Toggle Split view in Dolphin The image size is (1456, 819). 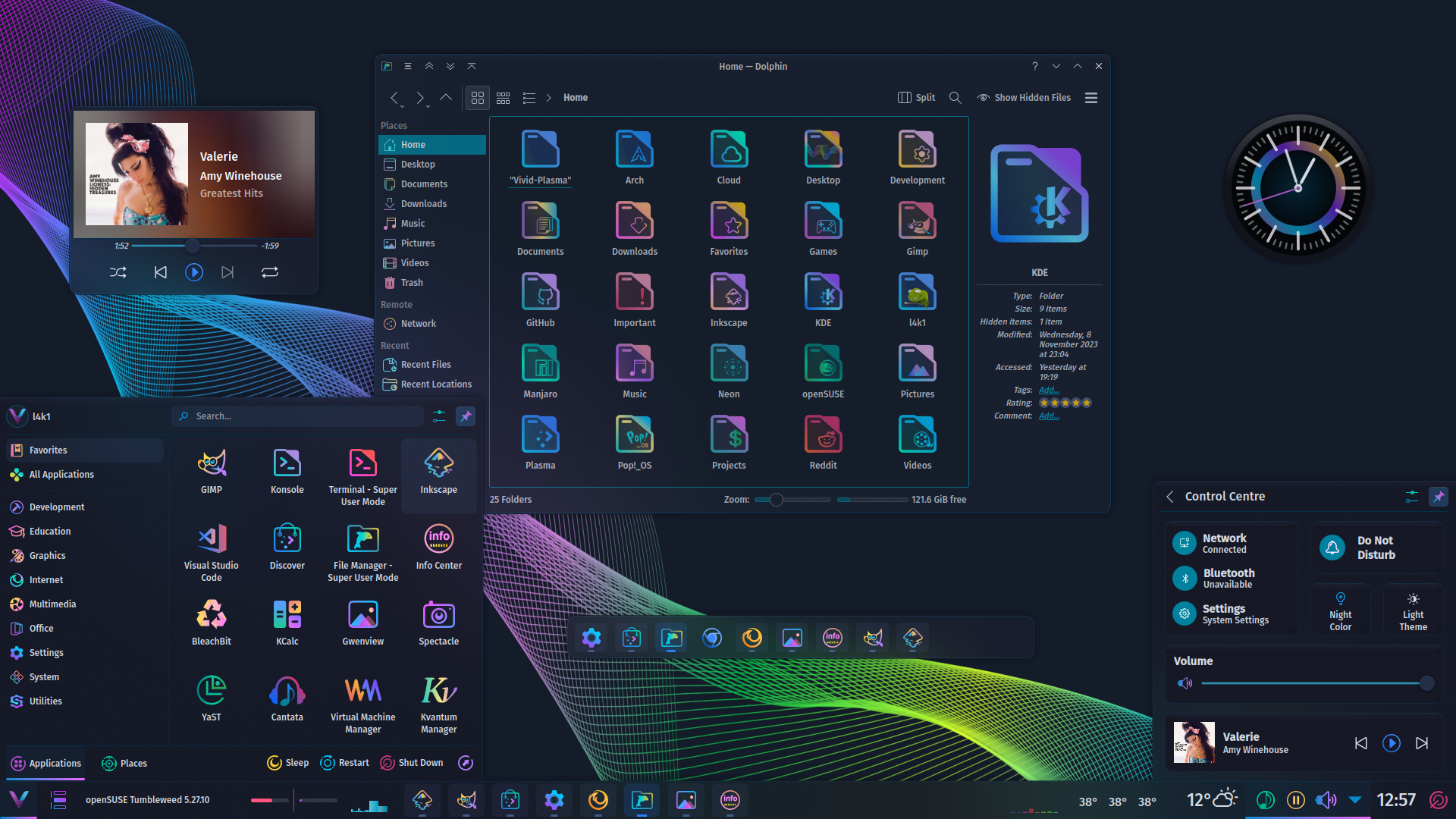coord(917,98)
